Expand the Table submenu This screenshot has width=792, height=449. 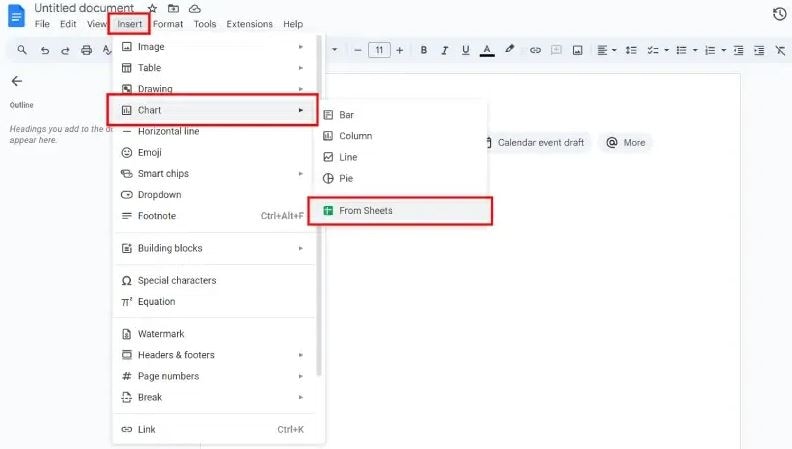click(214, 68)
